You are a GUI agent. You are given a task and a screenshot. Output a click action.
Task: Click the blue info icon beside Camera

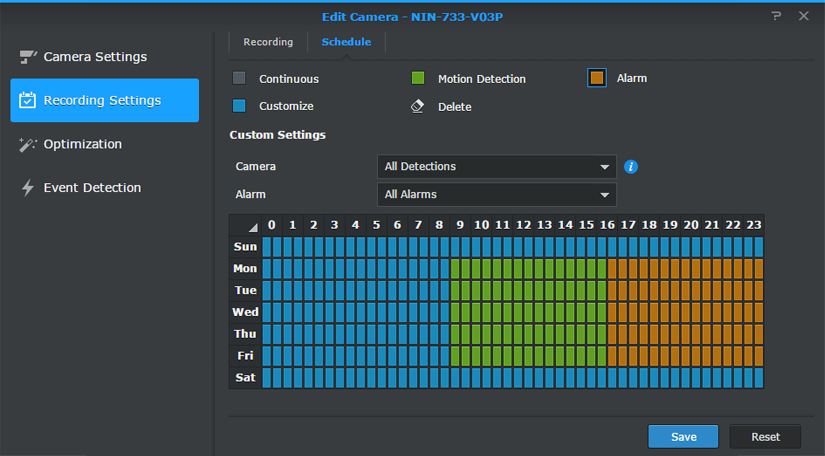(631, 167)
